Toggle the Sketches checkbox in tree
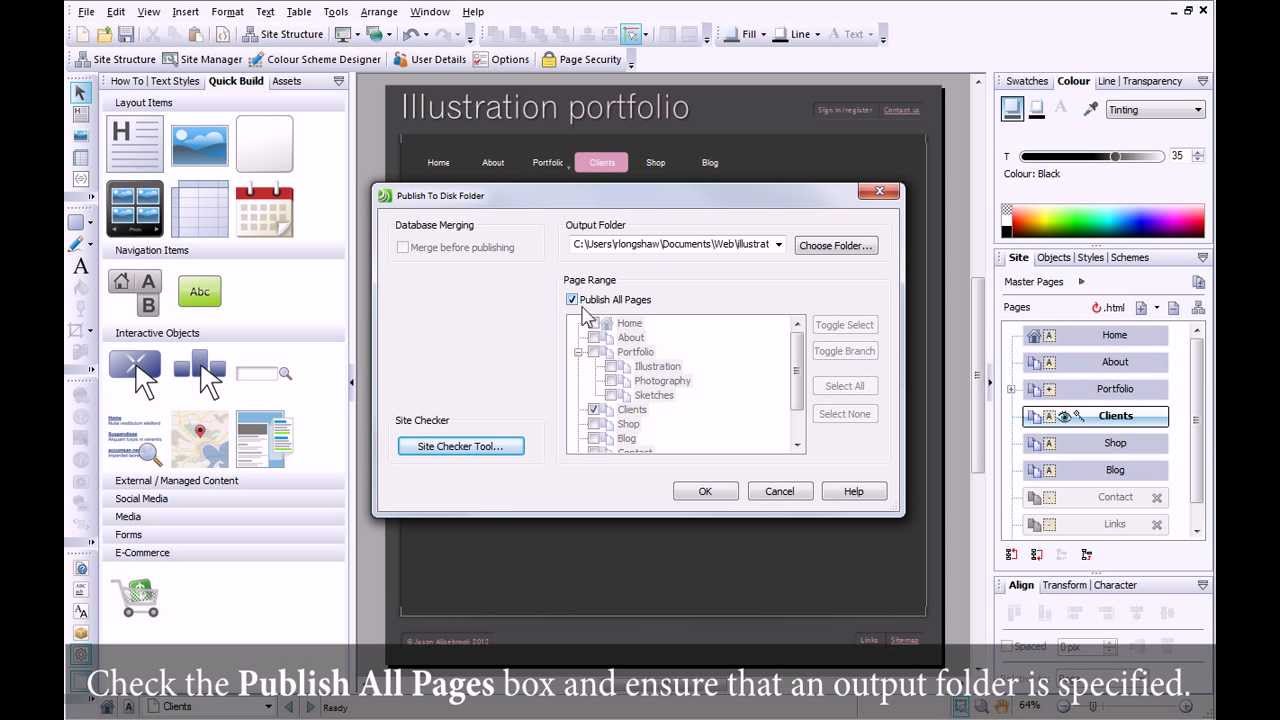This screenshot has width=1280, height=720. [611, 395]
